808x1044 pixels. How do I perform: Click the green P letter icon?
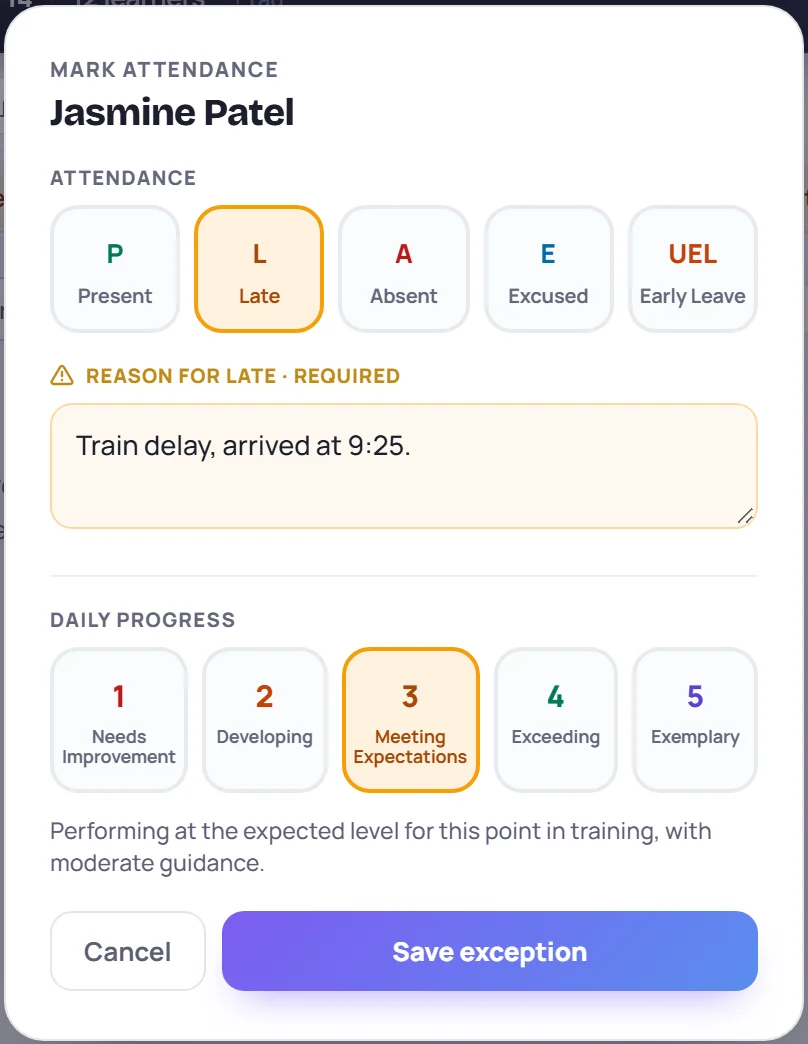tap(114, 254)
